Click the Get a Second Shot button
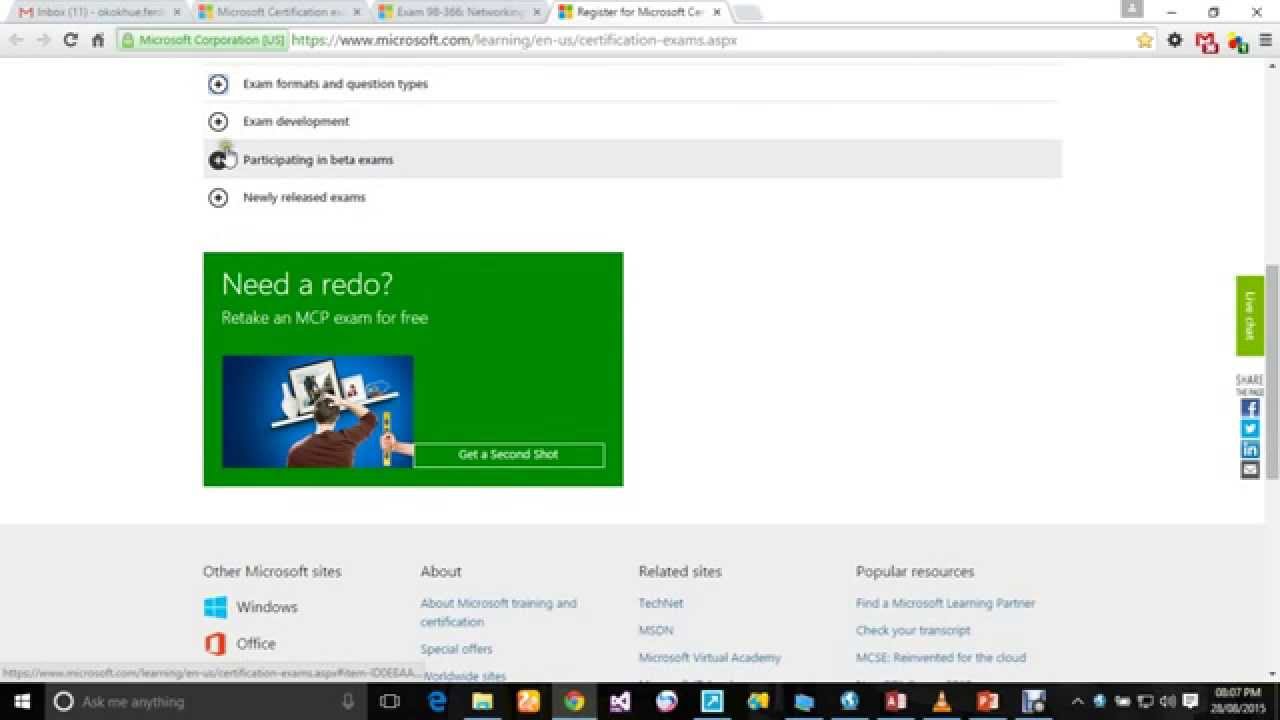 coord(509,455)
